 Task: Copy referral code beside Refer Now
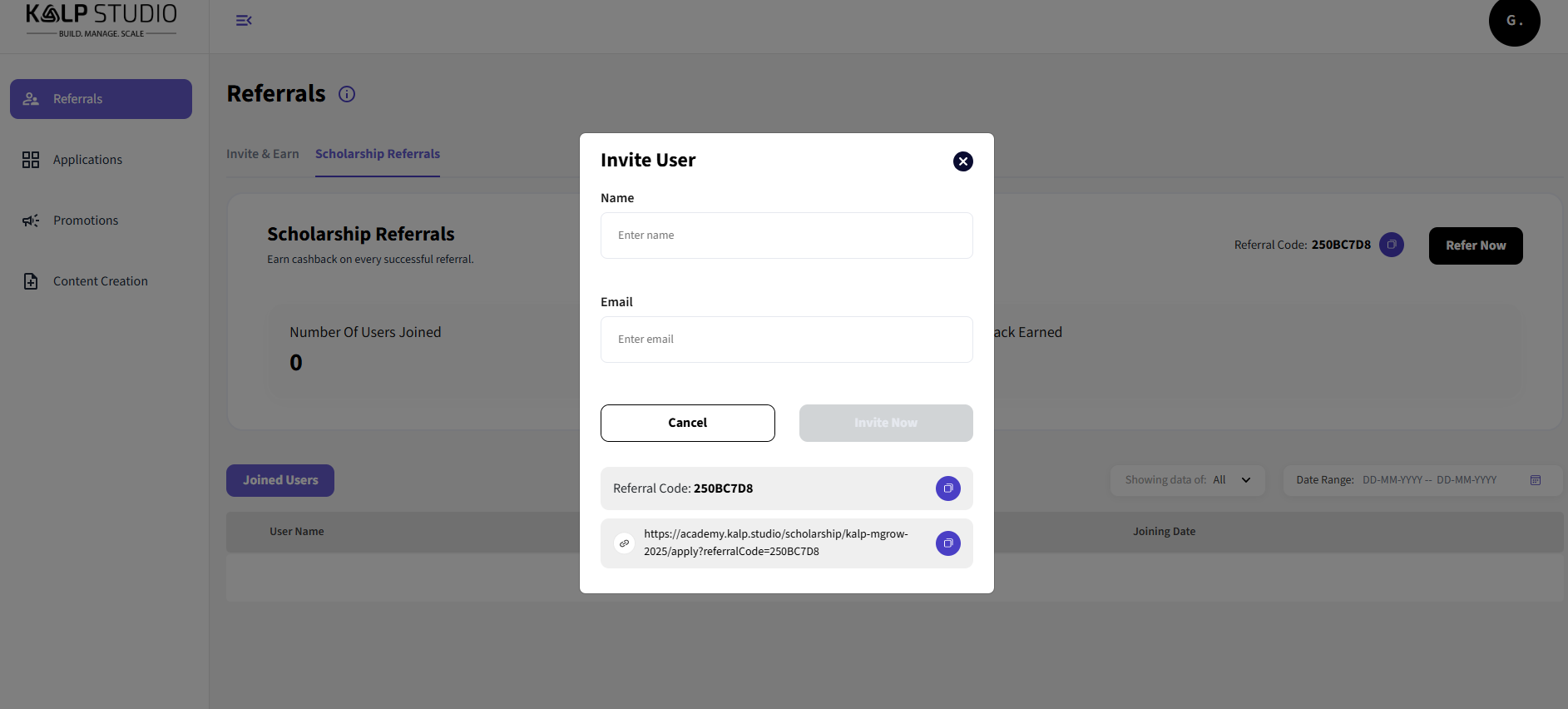click(x=1391, y=245)
